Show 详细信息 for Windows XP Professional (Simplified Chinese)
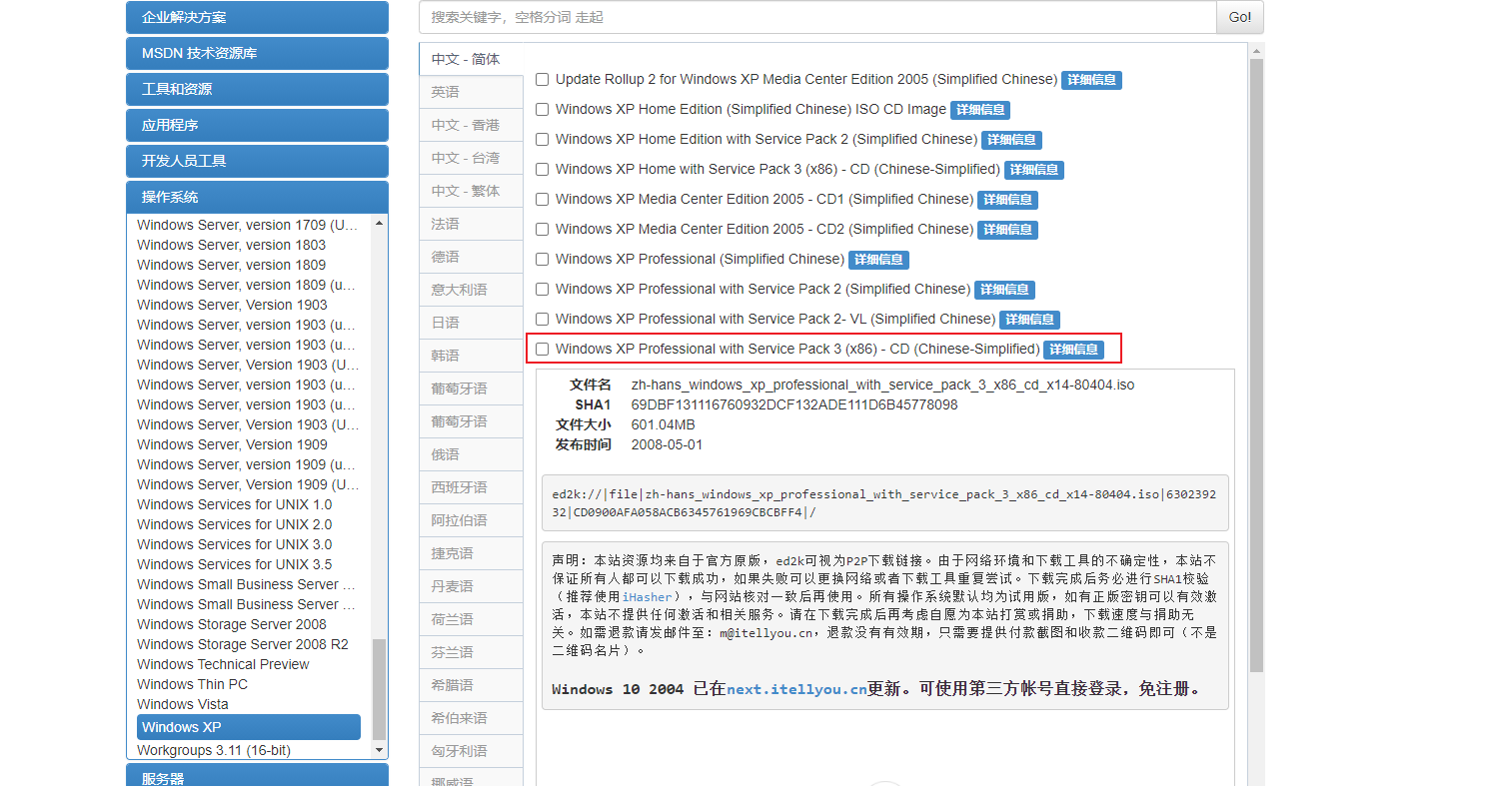Screen dimensions: 1512x786 click(879, 260)
